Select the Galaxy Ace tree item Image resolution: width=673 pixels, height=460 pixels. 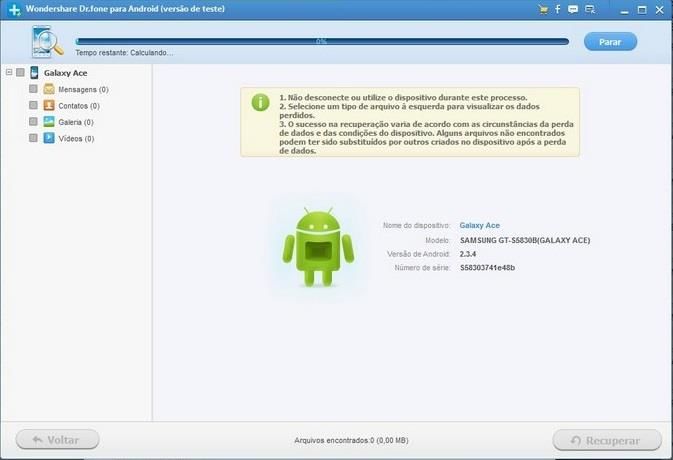coord(65,73)
